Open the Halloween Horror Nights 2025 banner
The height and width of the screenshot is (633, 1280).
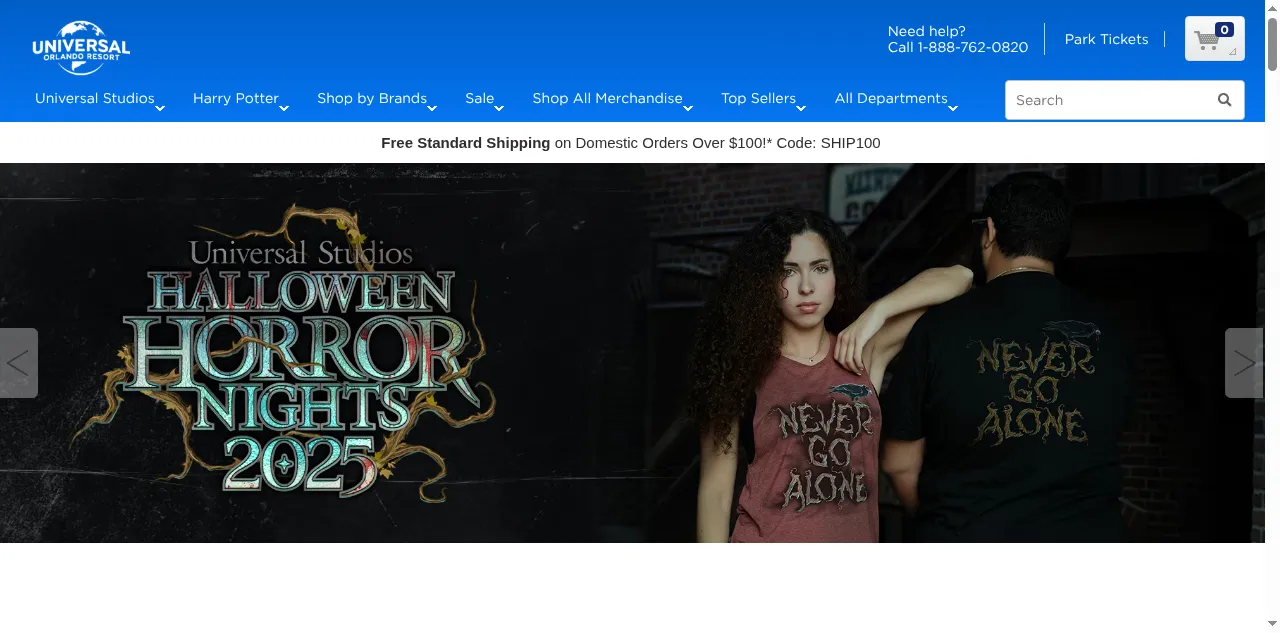tap(632, 353)
